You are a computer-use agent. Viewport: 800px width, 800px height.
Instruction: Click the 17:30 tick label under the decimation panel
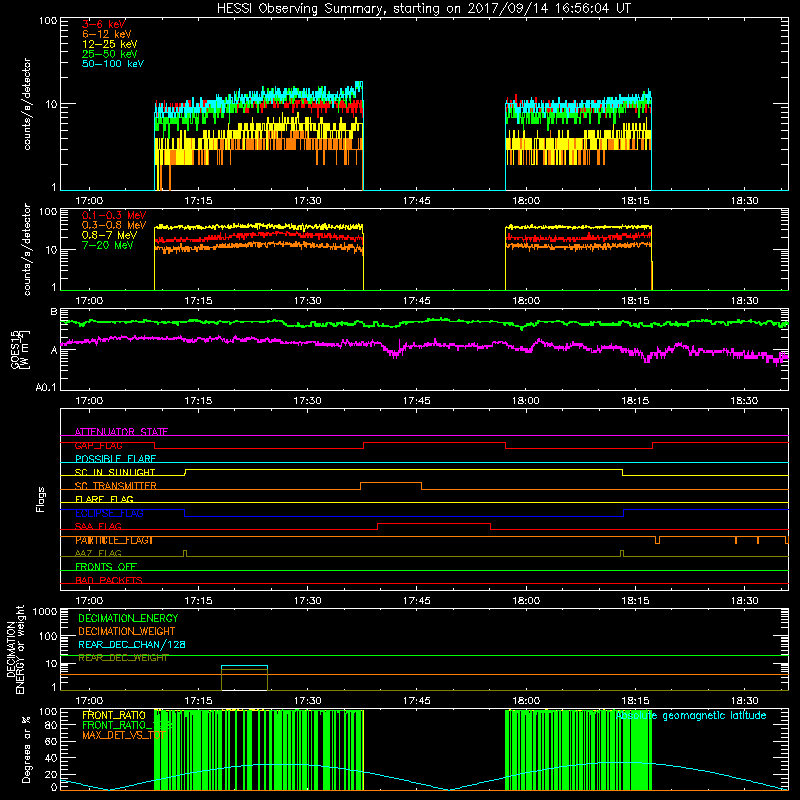click(307, 701)
